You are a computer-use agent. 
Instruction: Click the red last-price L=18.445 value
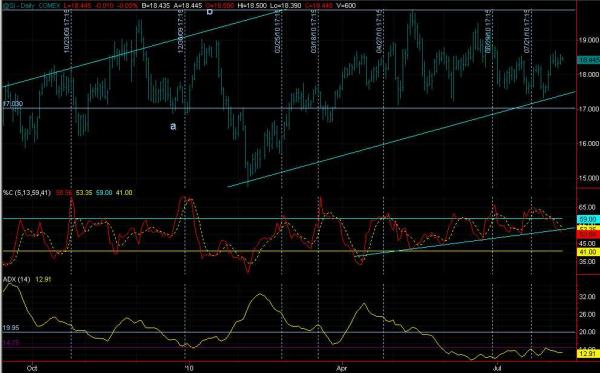78,5
